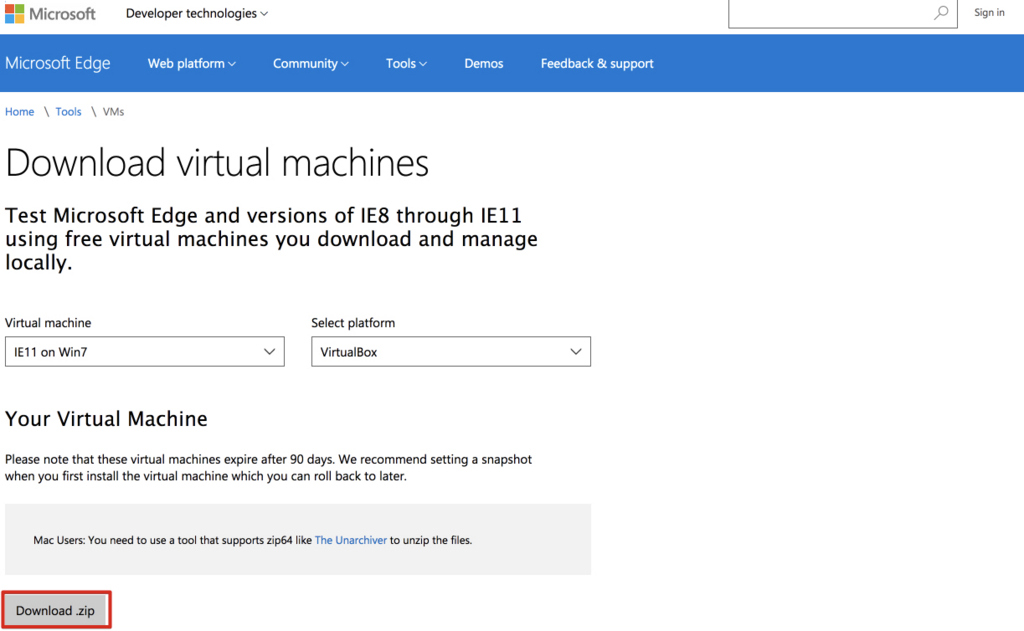Expand the Community menu
The width and height of the screenshot is (1024, 631).
(310, 63)
